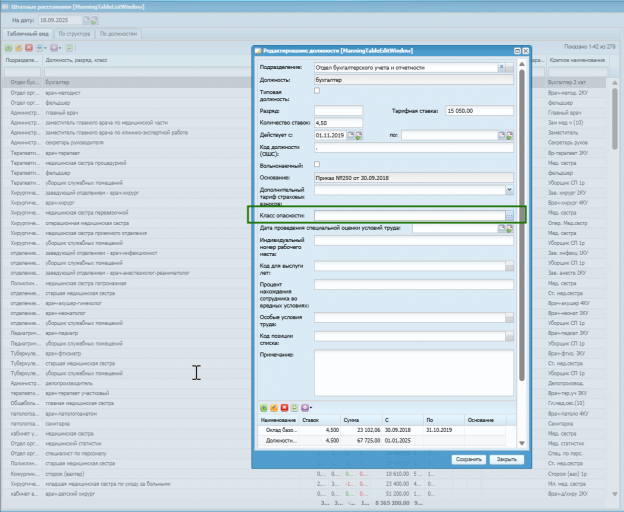Switch to По структуре tab
The image size is (624, 512).
tap(74, 34)
